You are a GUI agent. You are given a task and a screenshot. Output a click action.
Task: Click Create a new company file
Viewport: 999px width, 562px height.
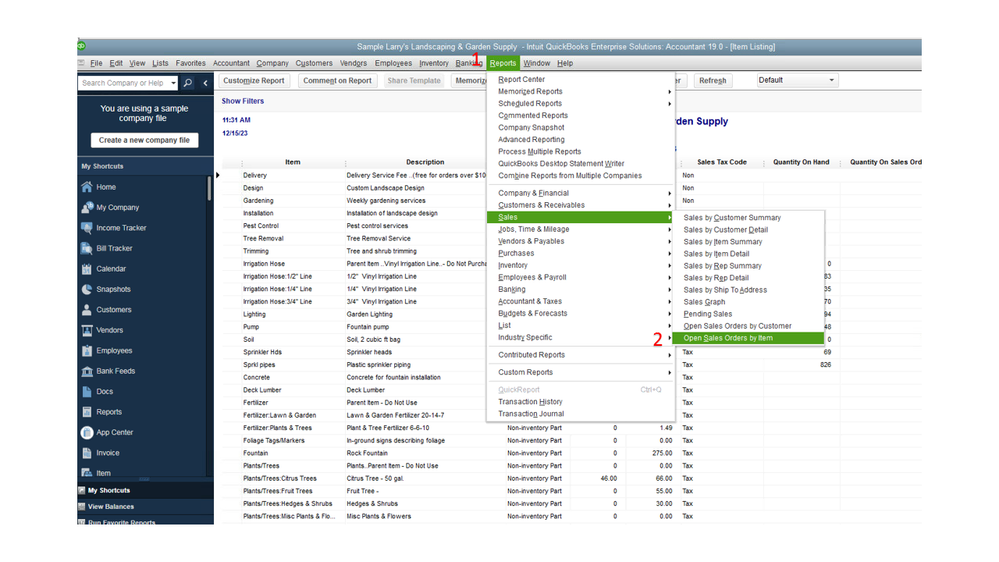[x=144, y=140]
